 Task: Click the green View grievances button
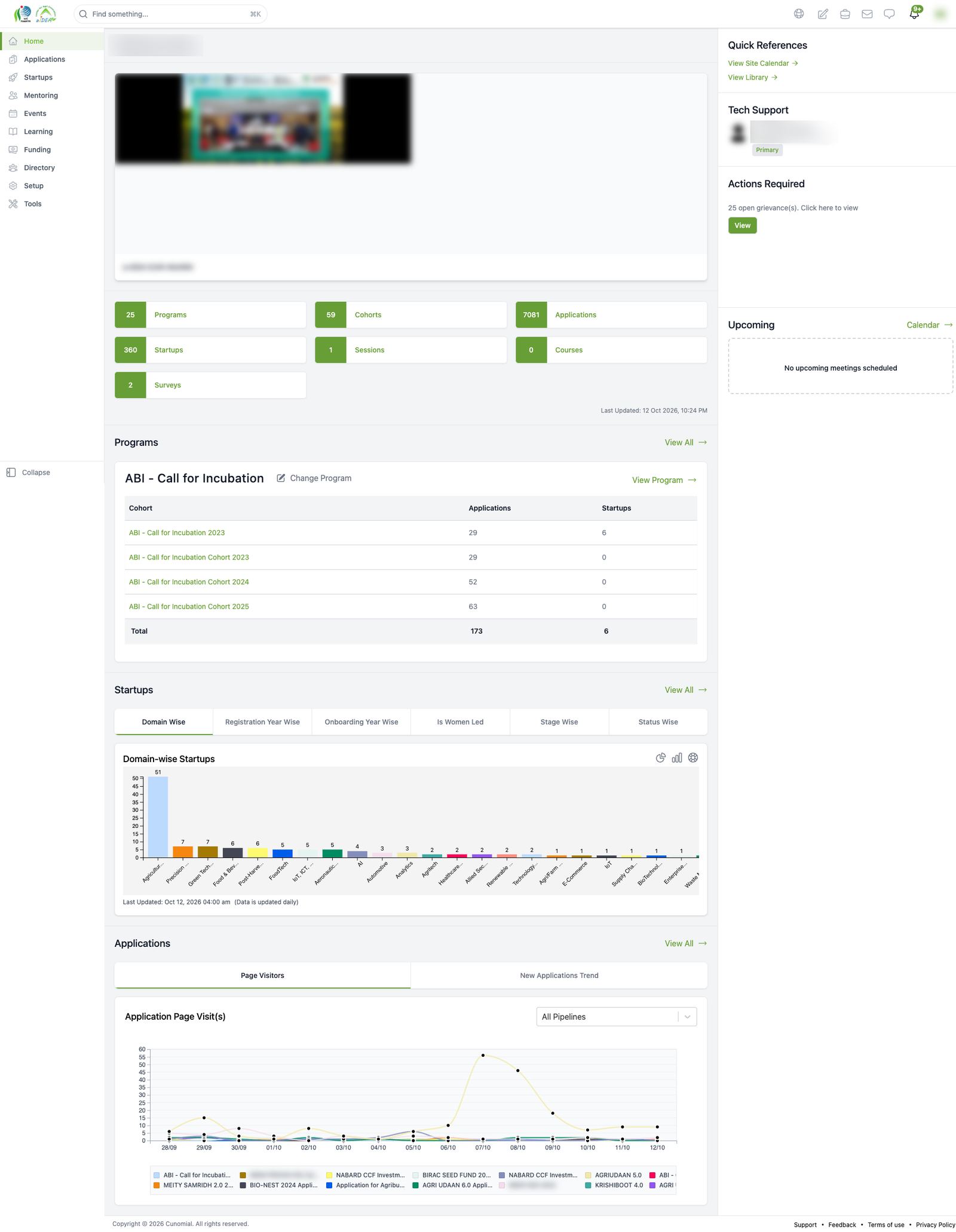[743, 225]
